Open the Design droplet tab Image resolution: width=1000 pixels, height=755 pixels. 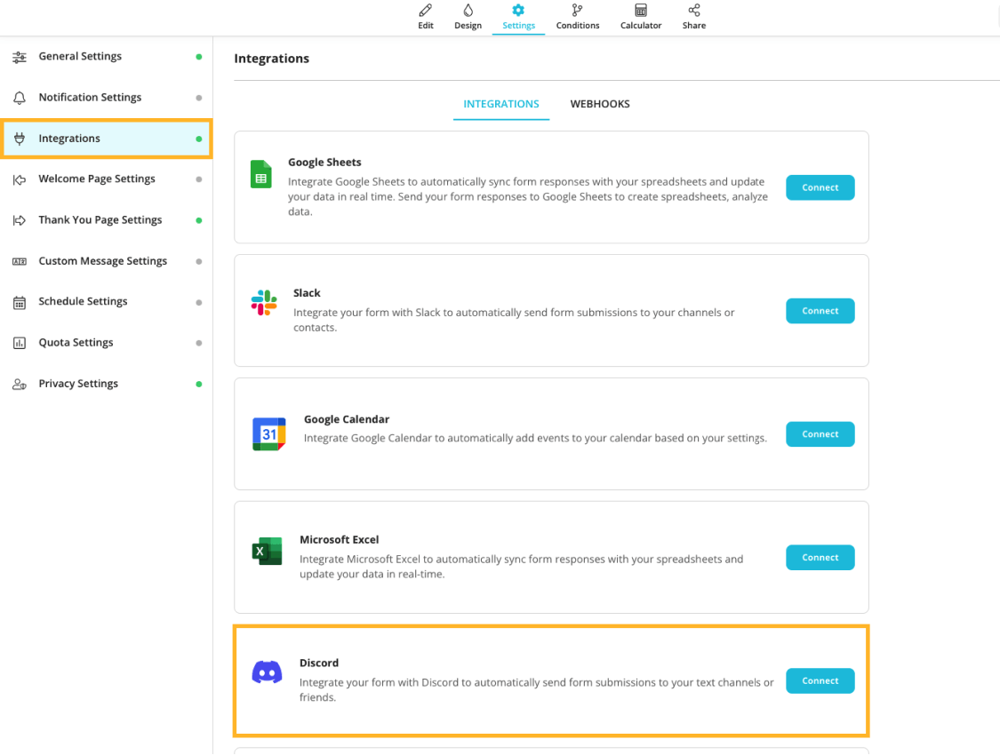click(468, 17)
